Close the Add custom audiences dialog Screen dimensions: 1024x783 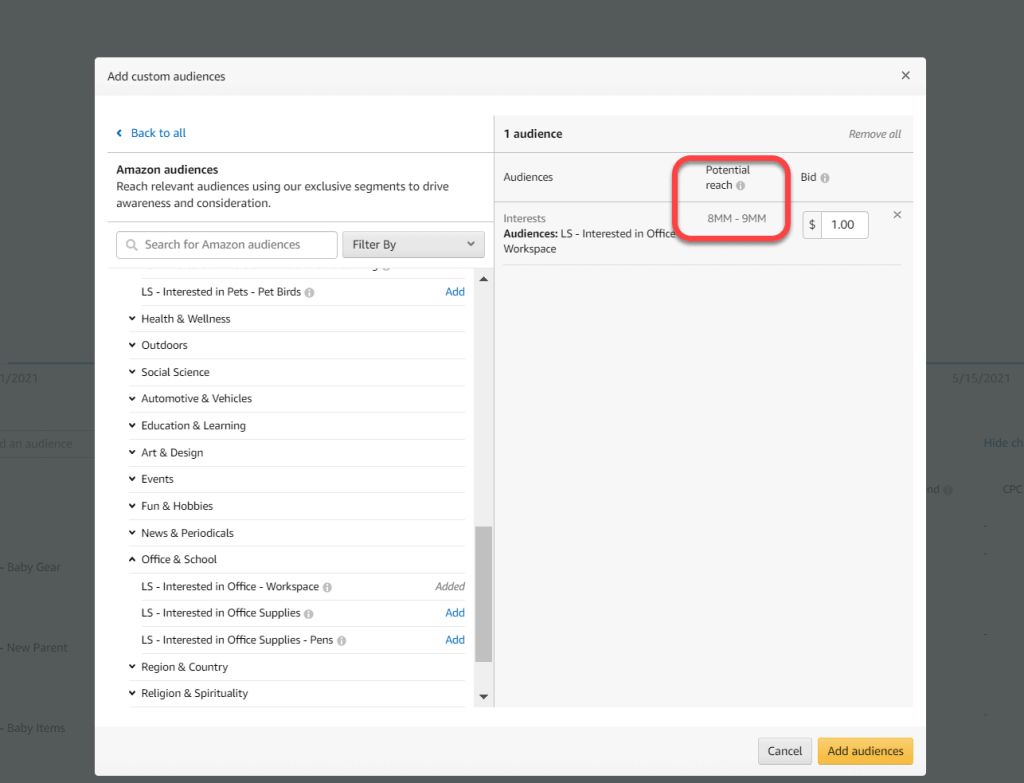[905, 76]
